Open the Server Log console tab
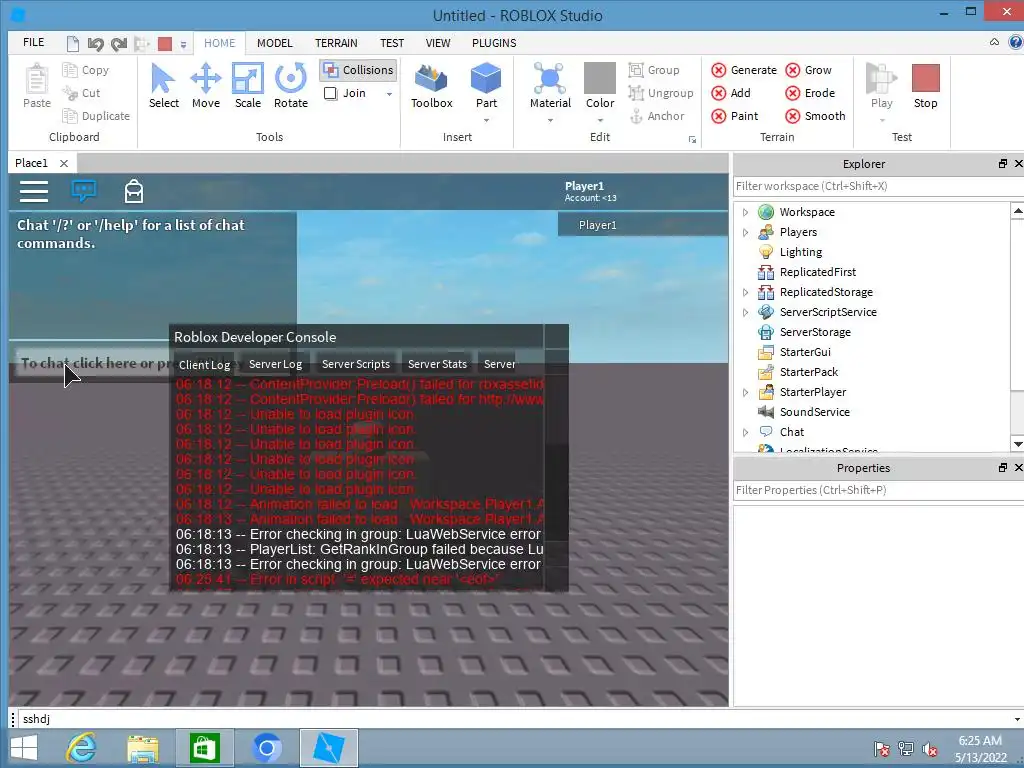Viewport: 1024px width, 768px height. tap(275, 364)
